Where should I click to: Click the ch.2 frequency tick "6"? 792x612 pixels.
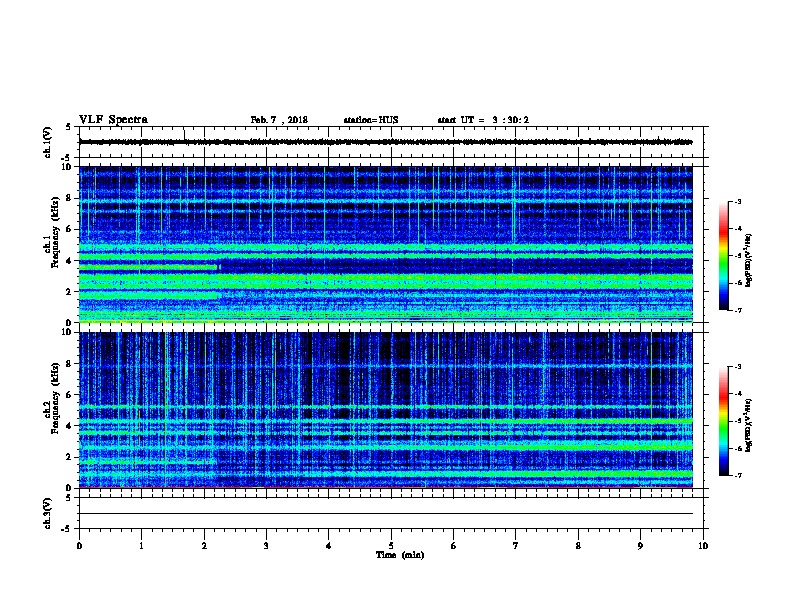[x=69, y=395]
